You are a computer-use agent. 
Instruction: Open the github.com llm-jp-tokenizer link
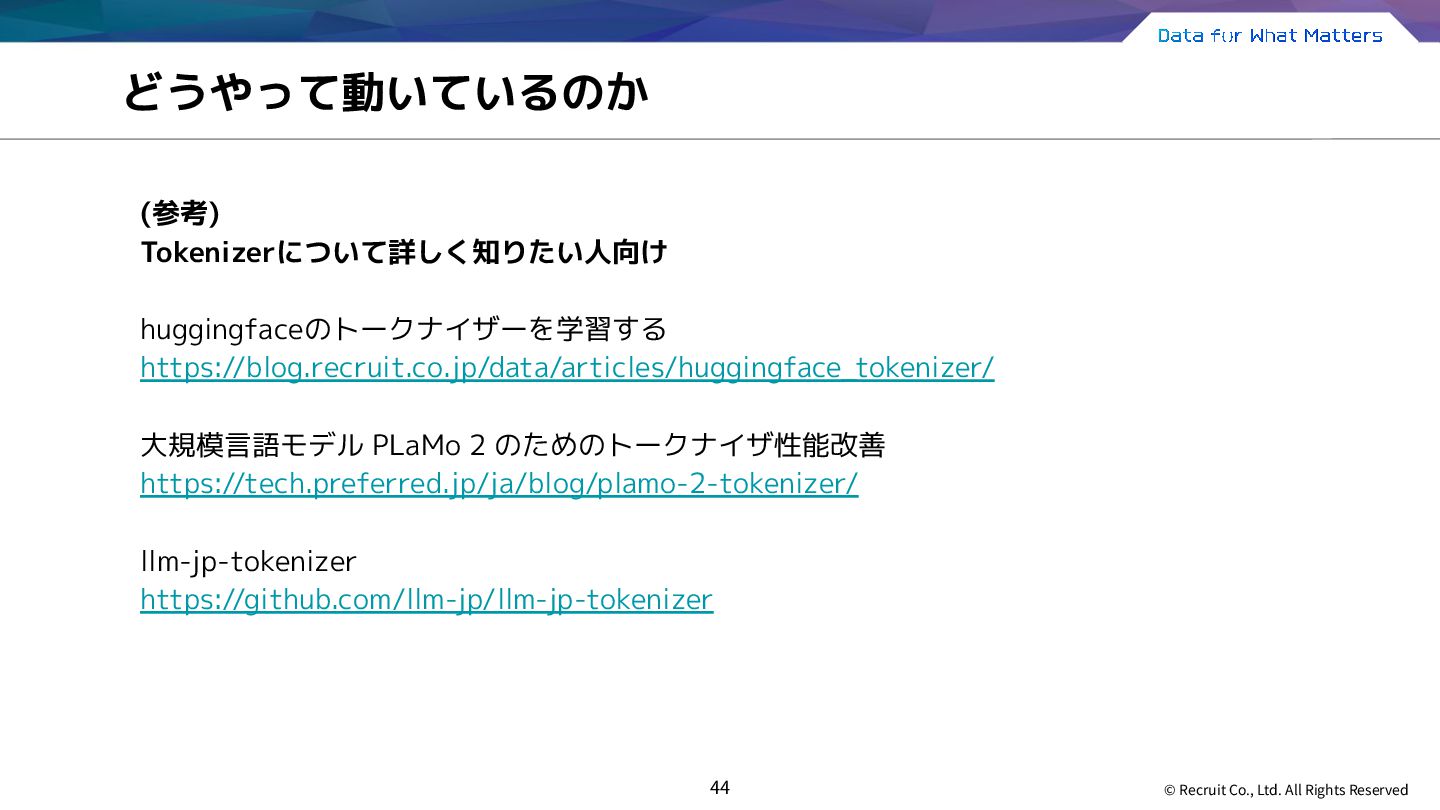[427, 600]
